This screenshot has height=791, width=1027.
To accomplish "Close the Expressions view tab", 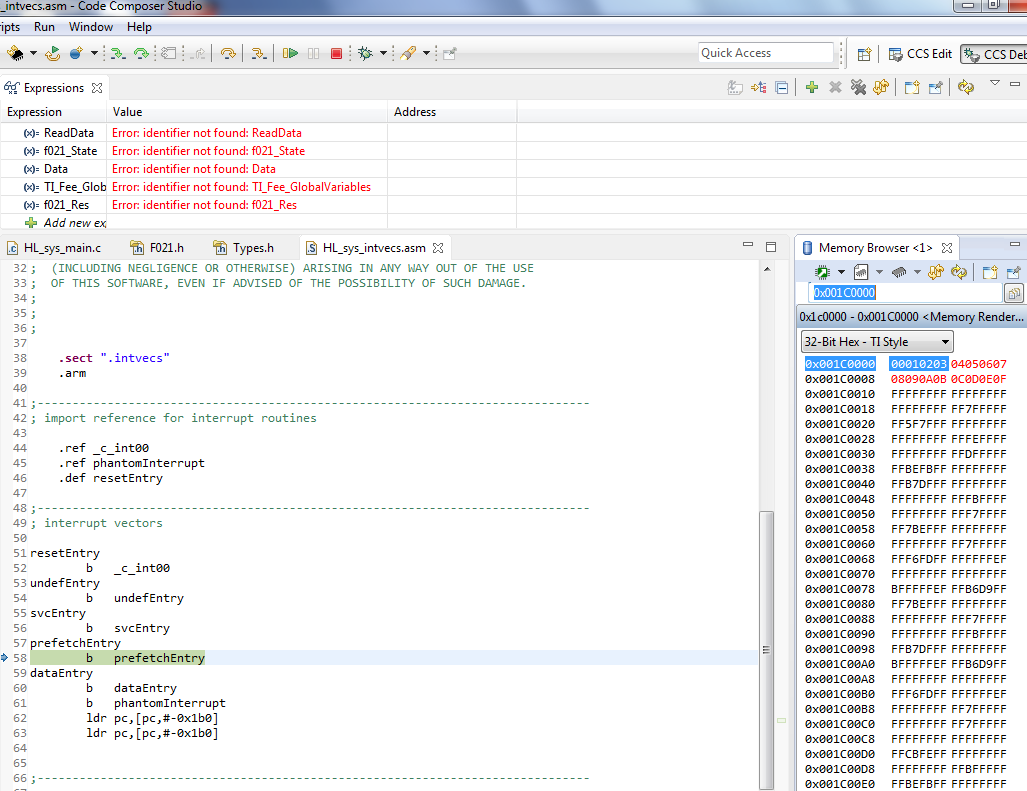I will pos(97,88).
